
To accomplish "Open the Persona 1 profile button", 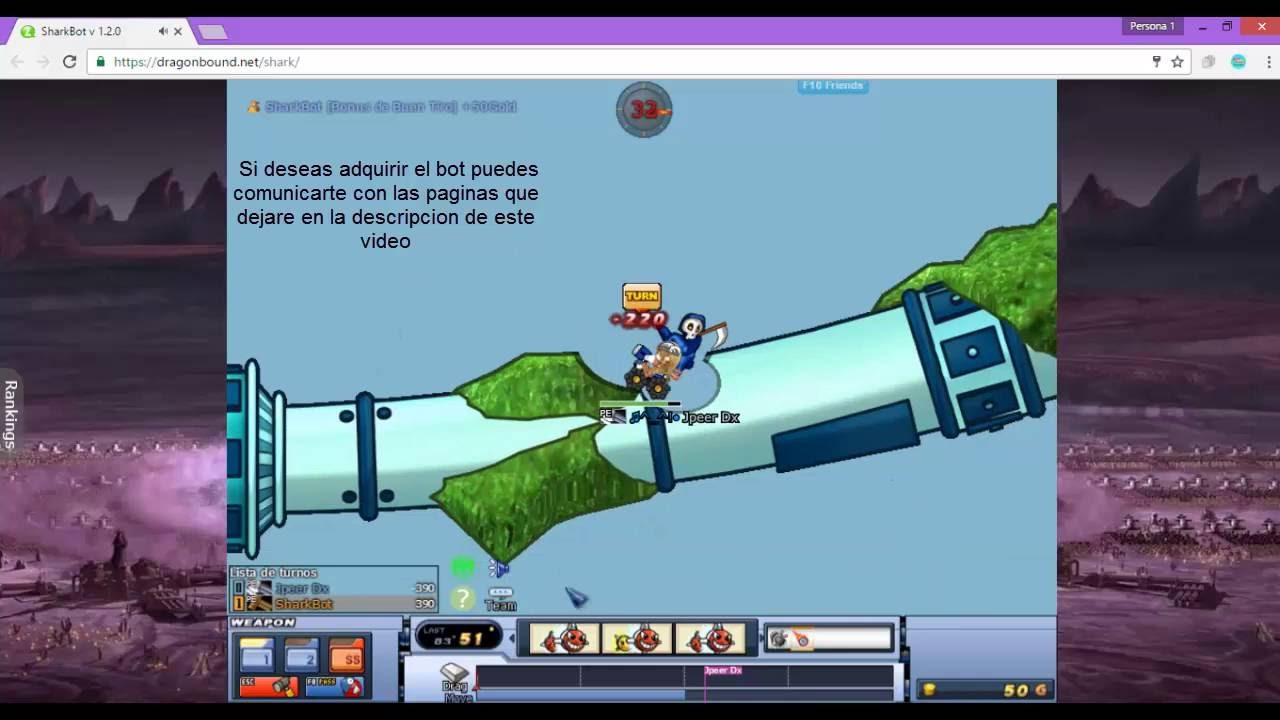I will 1152,26.
